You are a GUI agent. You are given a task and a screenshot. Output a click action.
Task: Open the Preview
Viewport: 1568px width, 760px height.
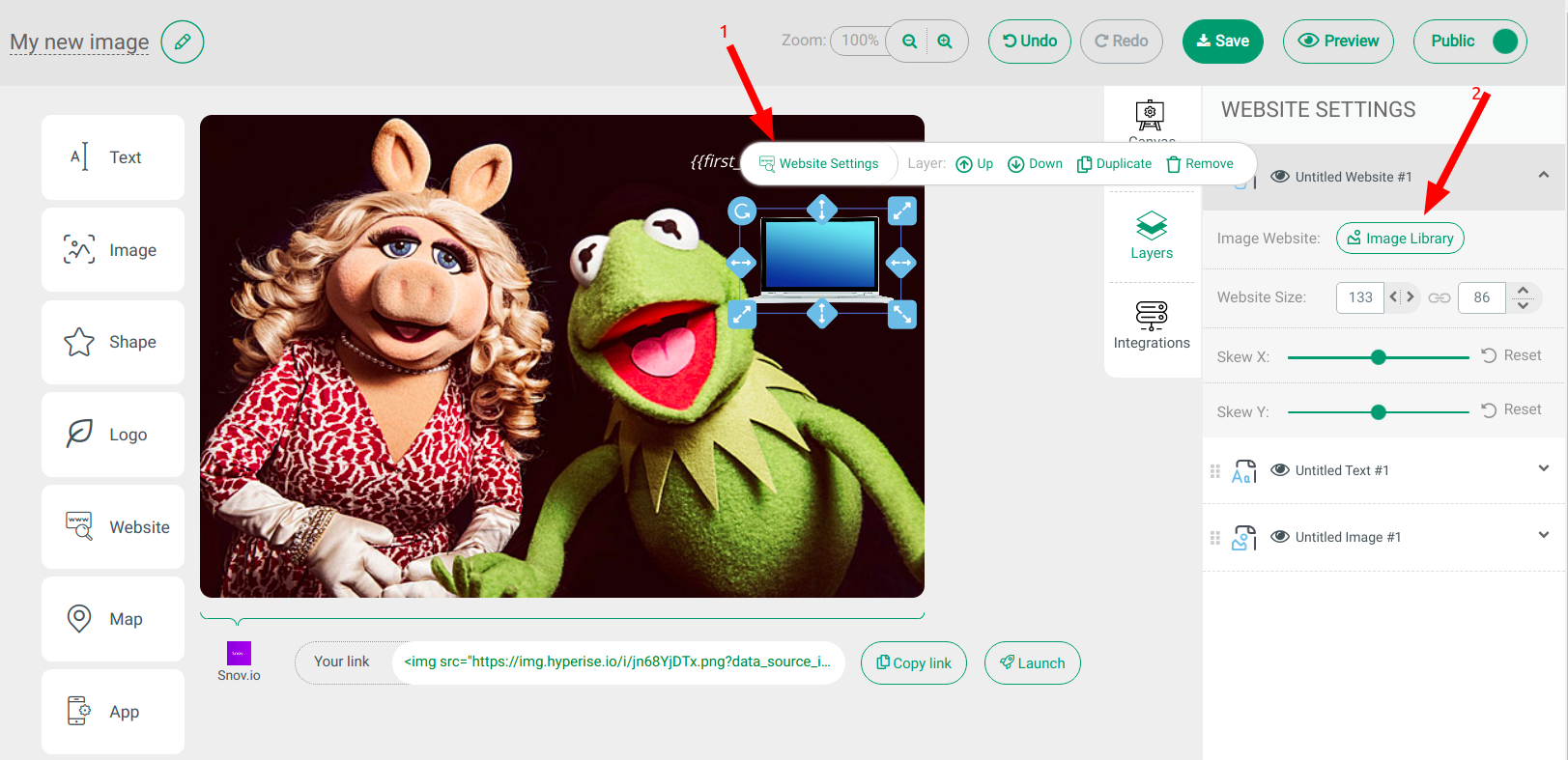pyautogui.click(x=1338, y=42)
